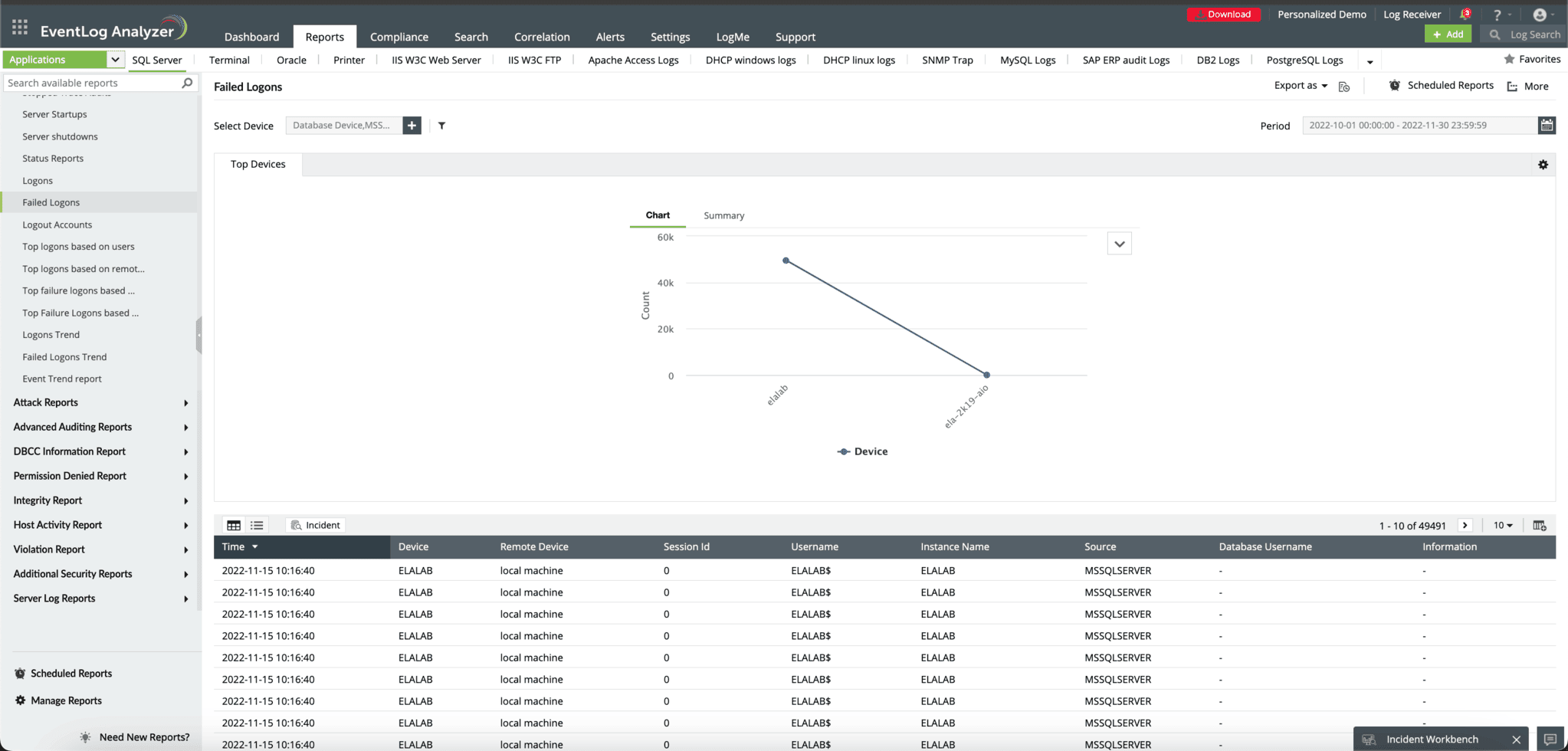Screen dimensions: 1568x751
Task: Click the red Download button
Action: pyautogui.click(x=1224, y=14)
